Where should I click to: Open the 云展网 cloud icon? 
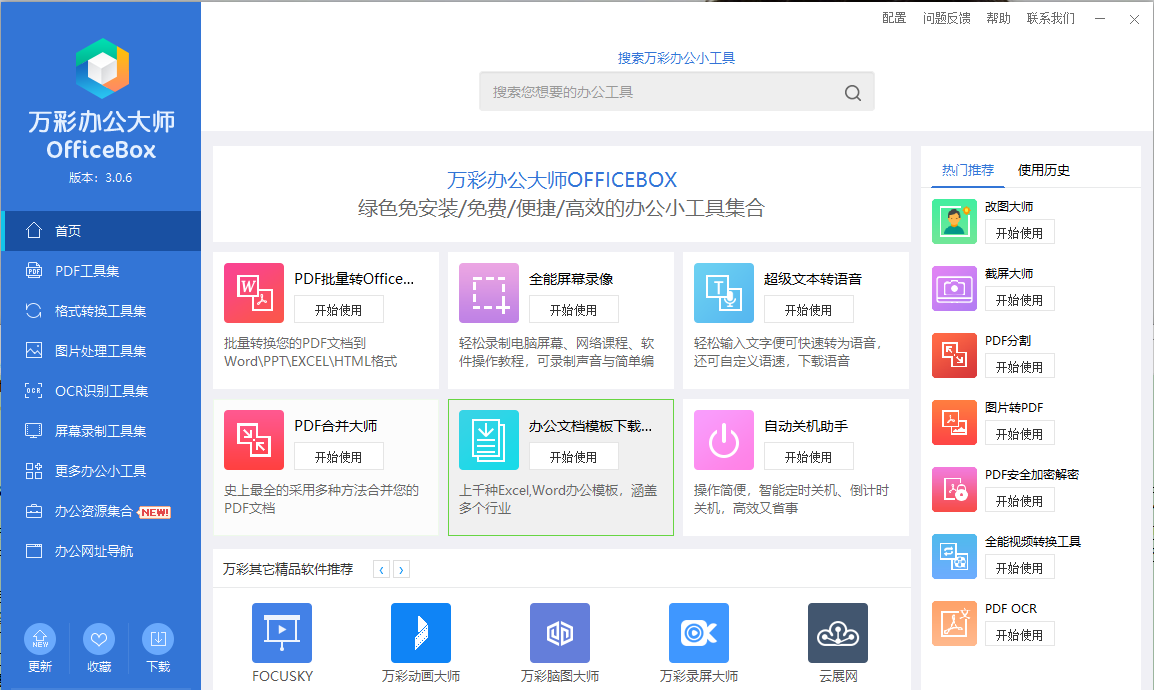pyautogui.click(x=838, y=633)
